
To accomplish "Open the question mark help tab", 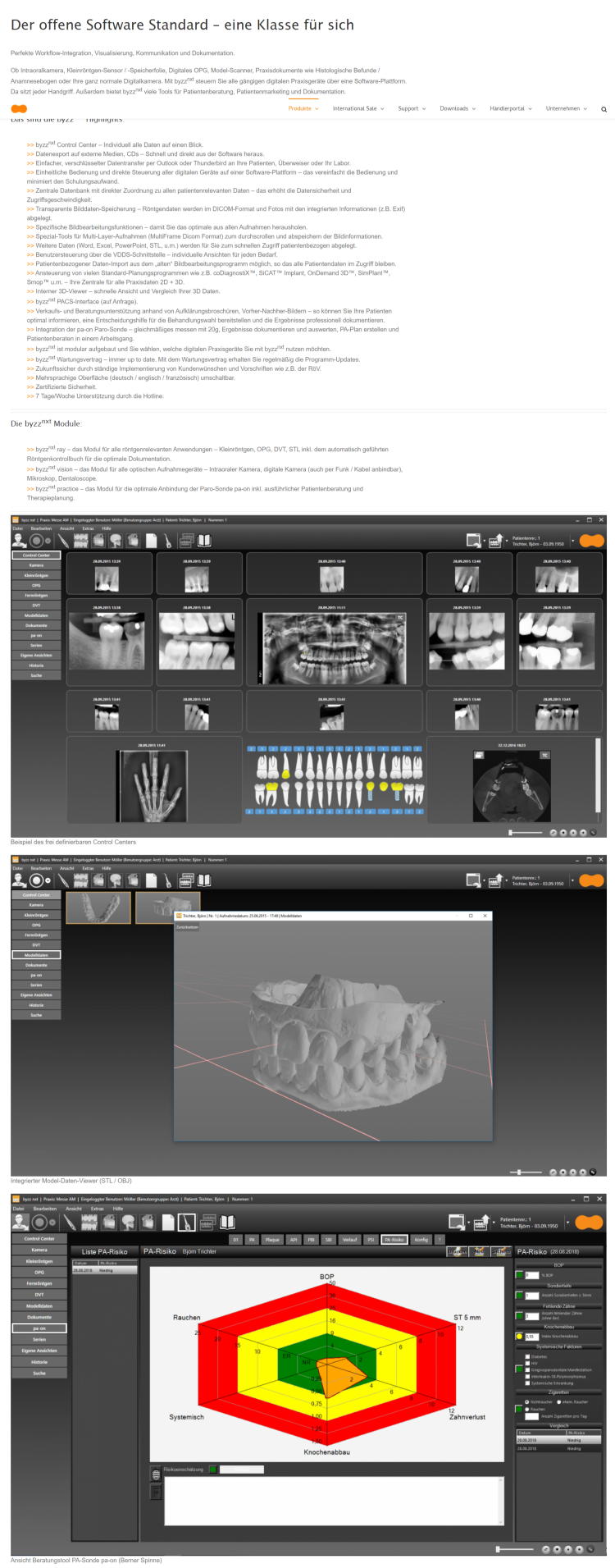I will [440, 1240].
